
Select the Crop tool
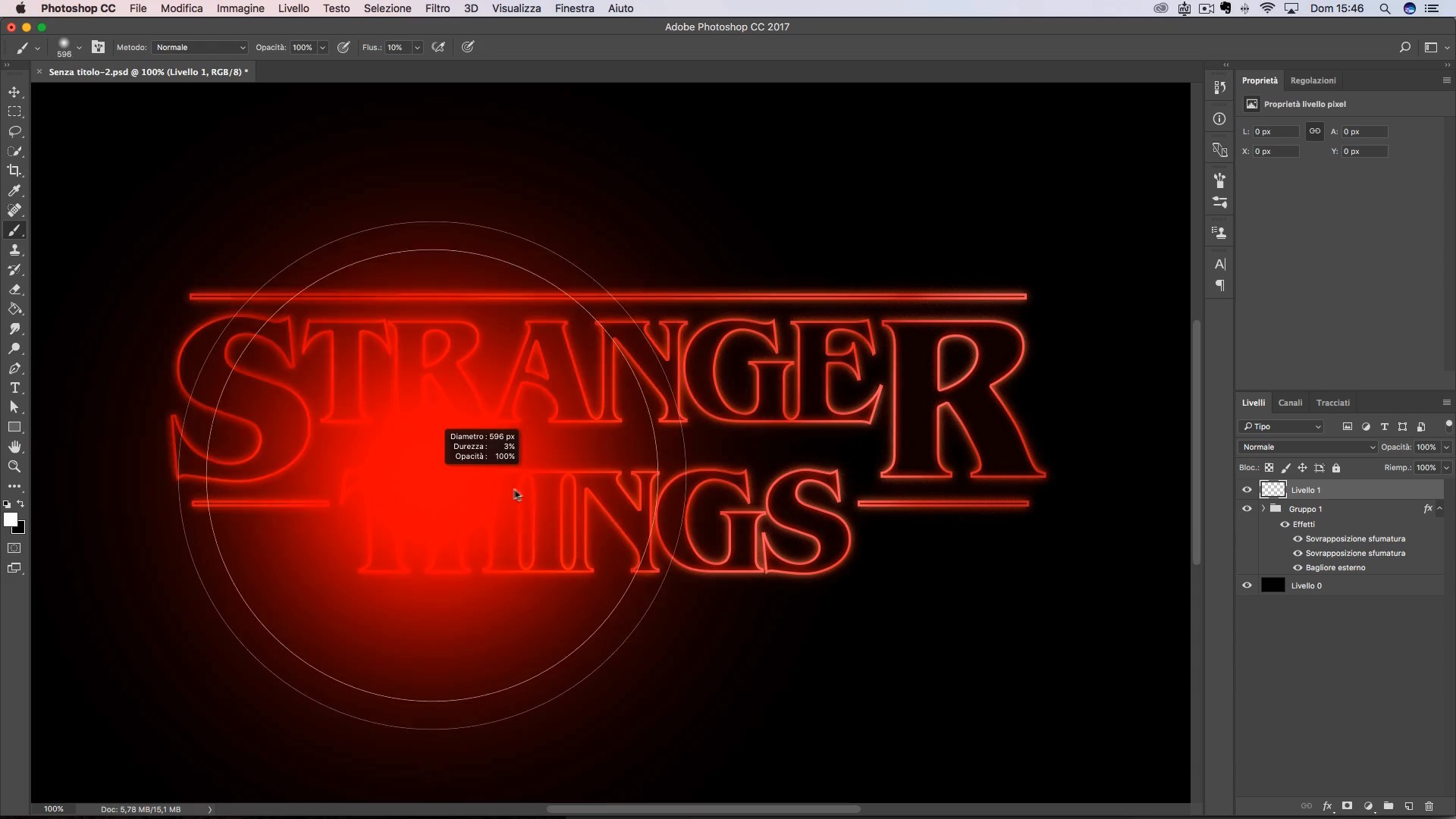(14, 171)
